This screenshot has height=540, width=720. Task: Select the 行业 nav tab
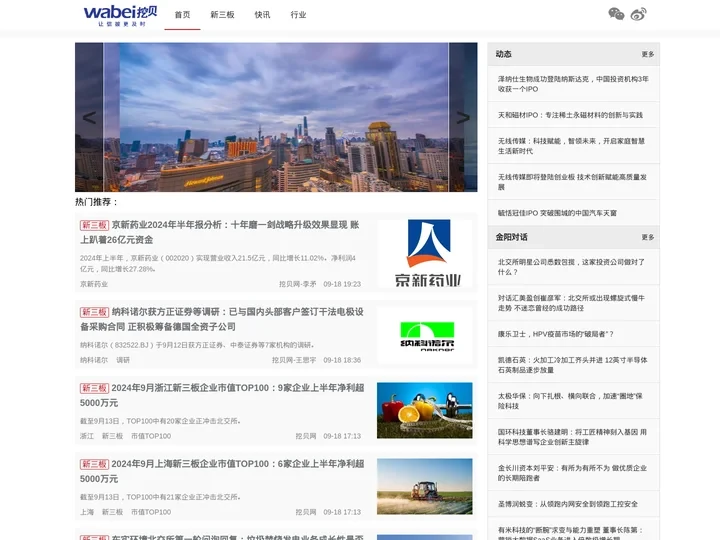(x=298, y=15)
